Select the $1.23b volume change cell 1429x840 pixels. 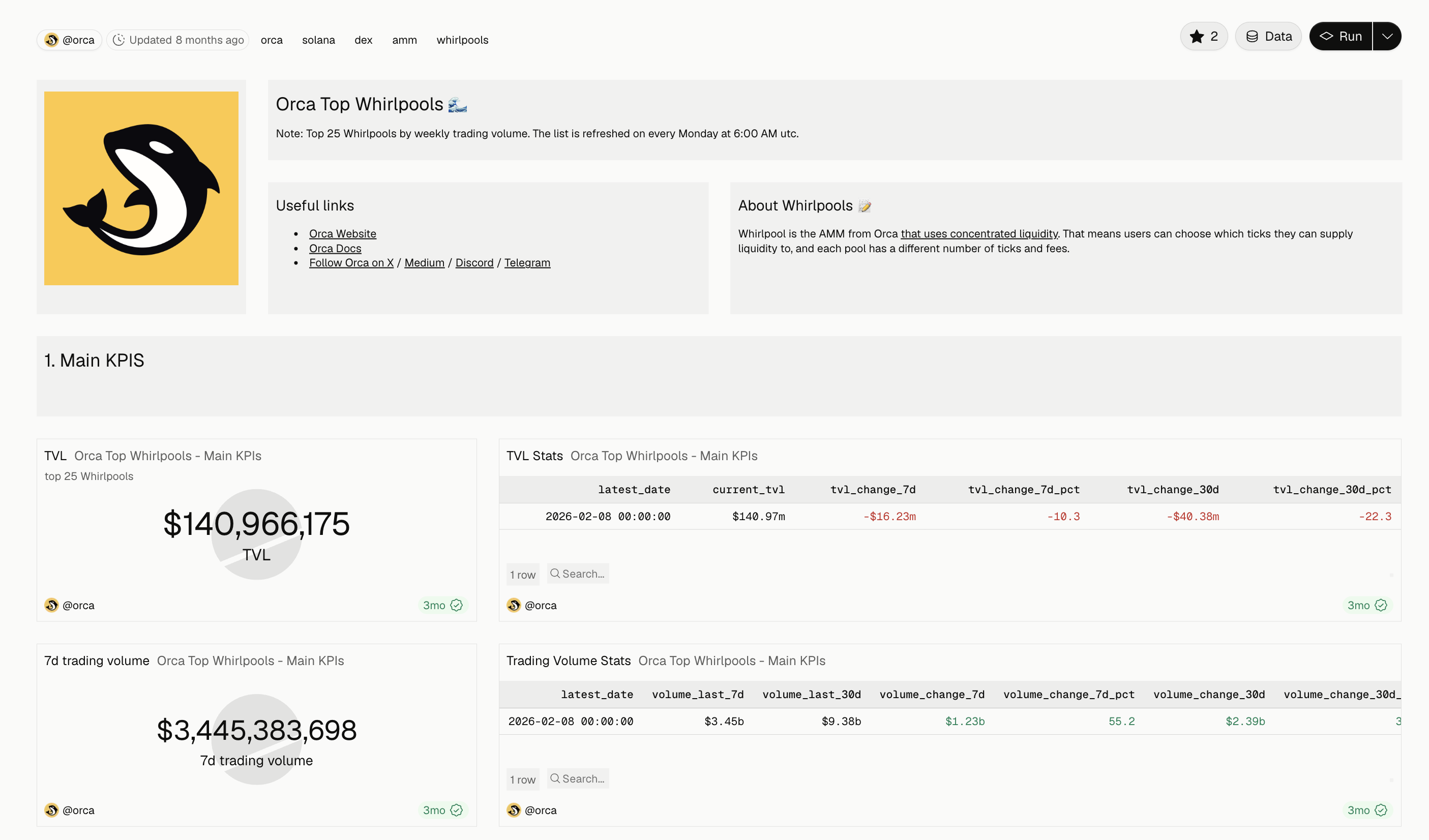click(965, 722)
